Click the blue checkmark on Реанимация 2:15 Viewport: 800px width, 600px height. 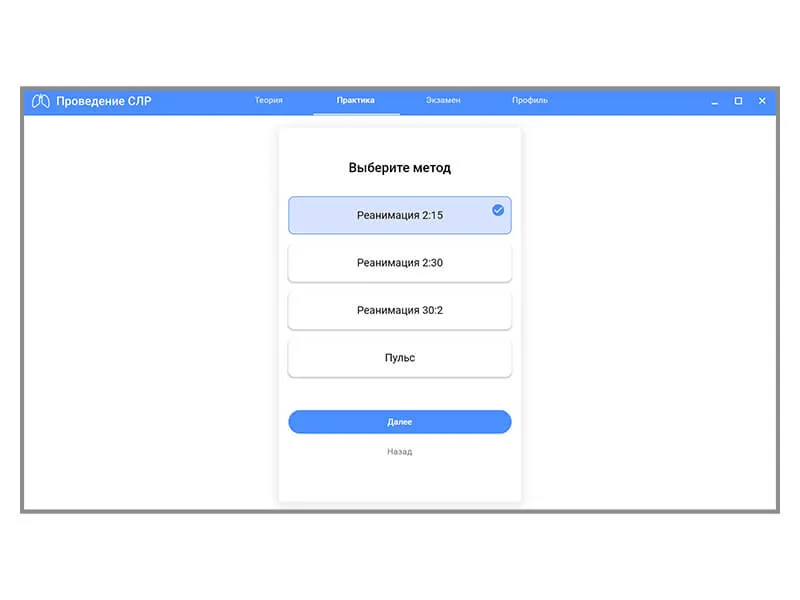(x=498, y=210)
